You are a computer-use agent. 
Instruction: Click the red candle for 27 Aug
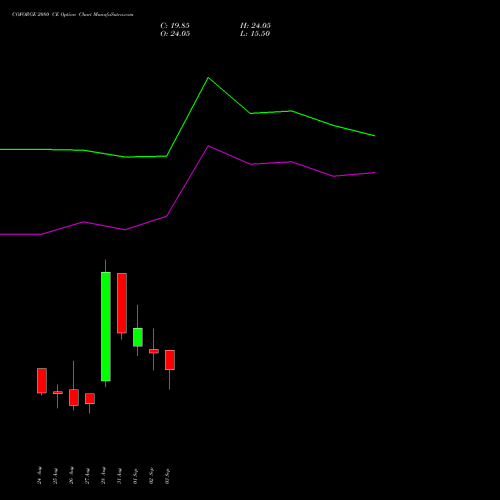click(x=90, y=399)
